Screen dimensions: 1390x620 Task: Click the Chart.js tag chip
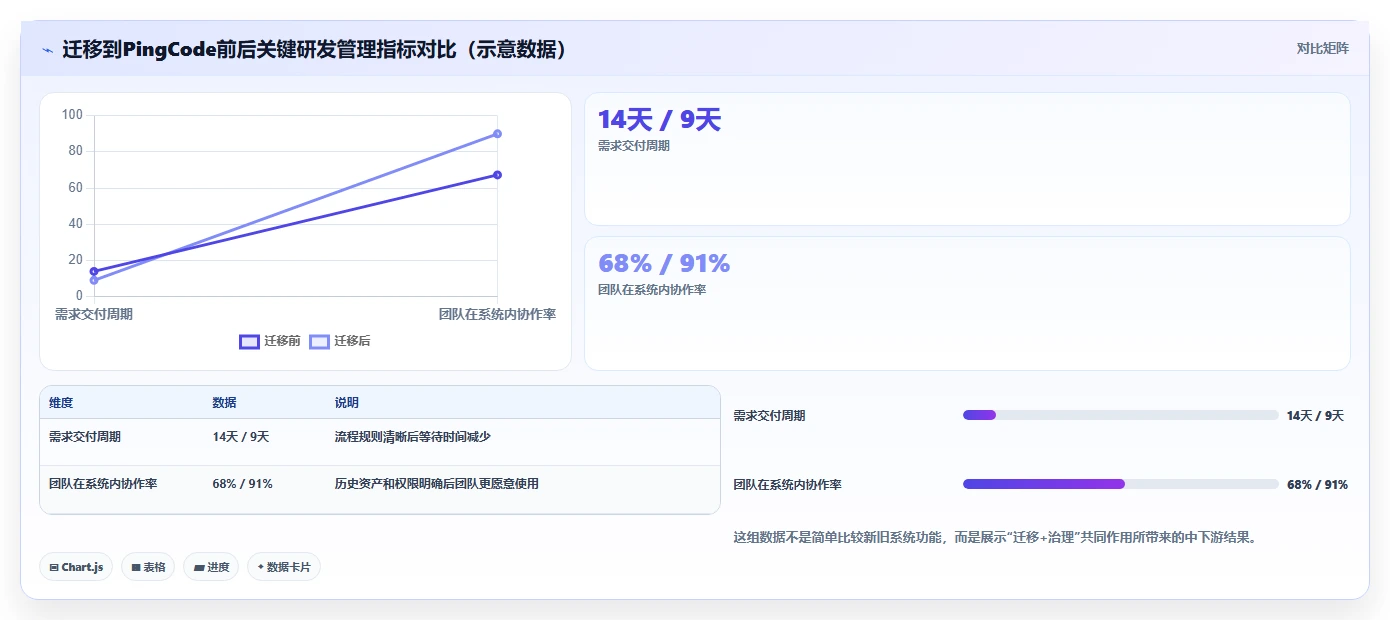tap(76, 567)
